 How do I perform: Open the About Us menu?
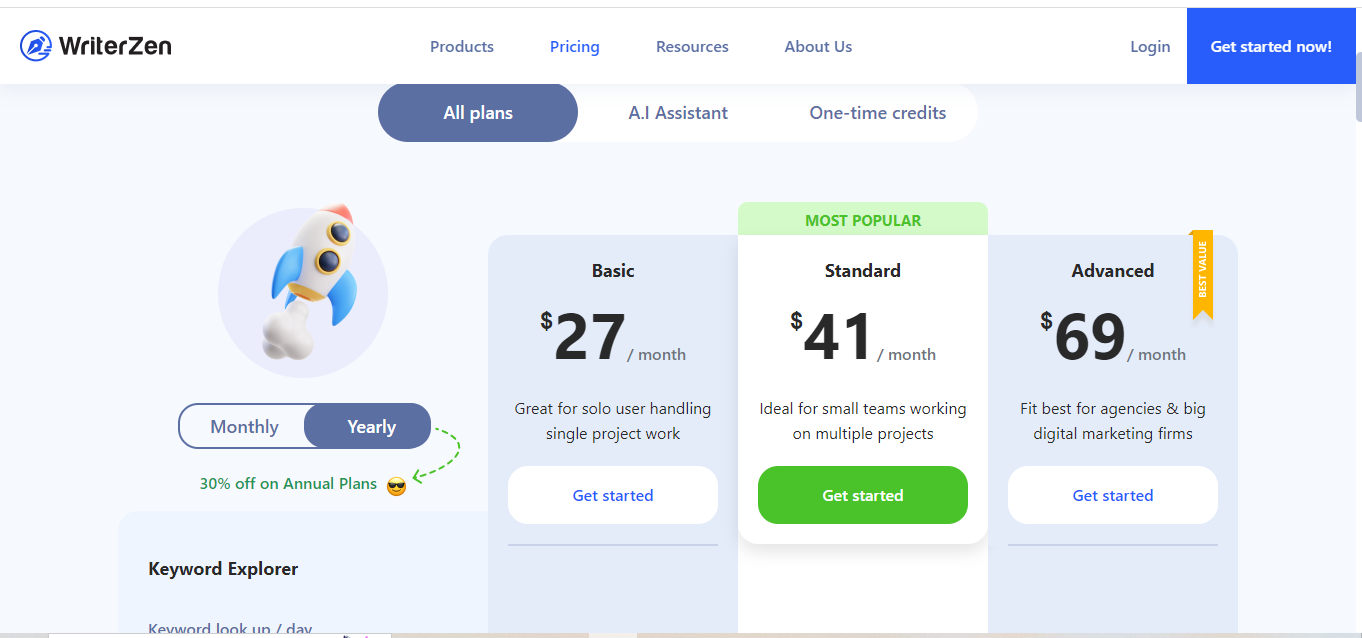pyautogui.click(x=818, y=46)
